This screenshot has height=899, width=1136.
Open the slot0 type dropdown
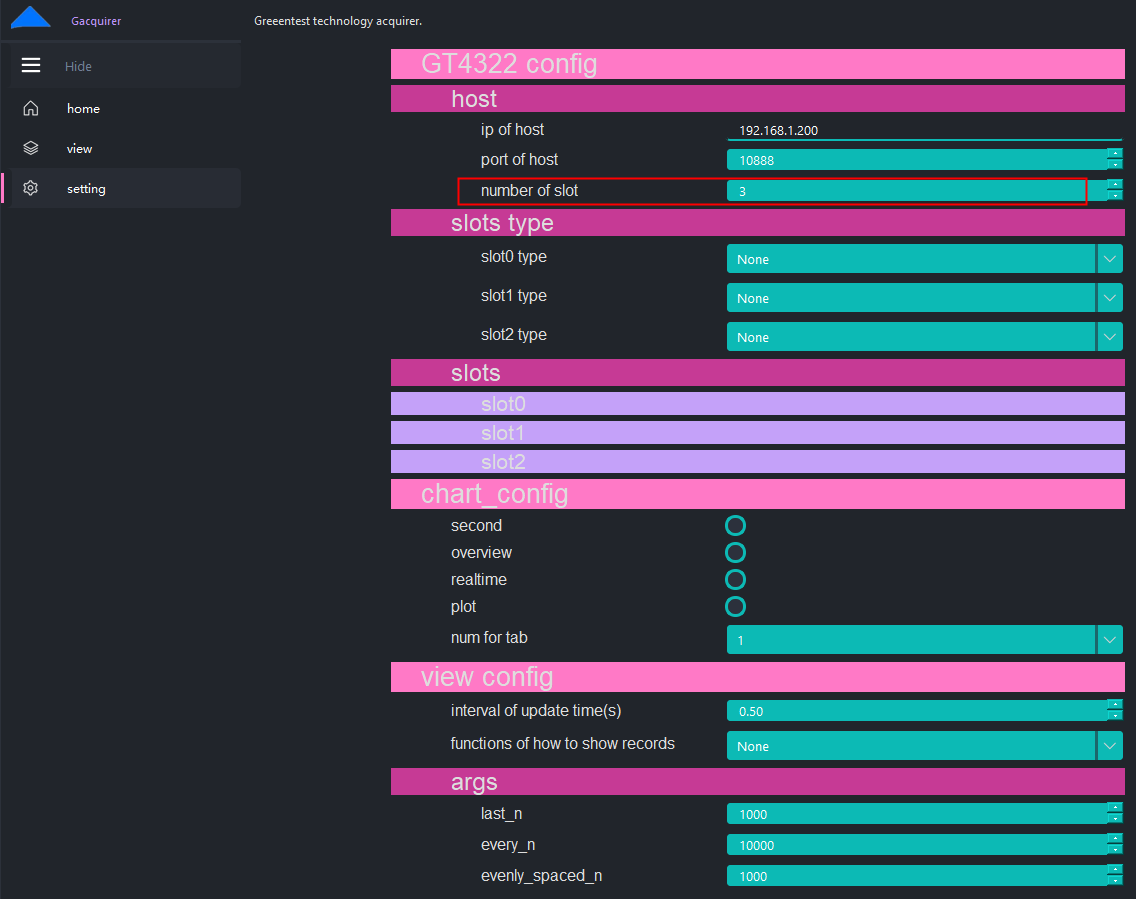point(924,259)
